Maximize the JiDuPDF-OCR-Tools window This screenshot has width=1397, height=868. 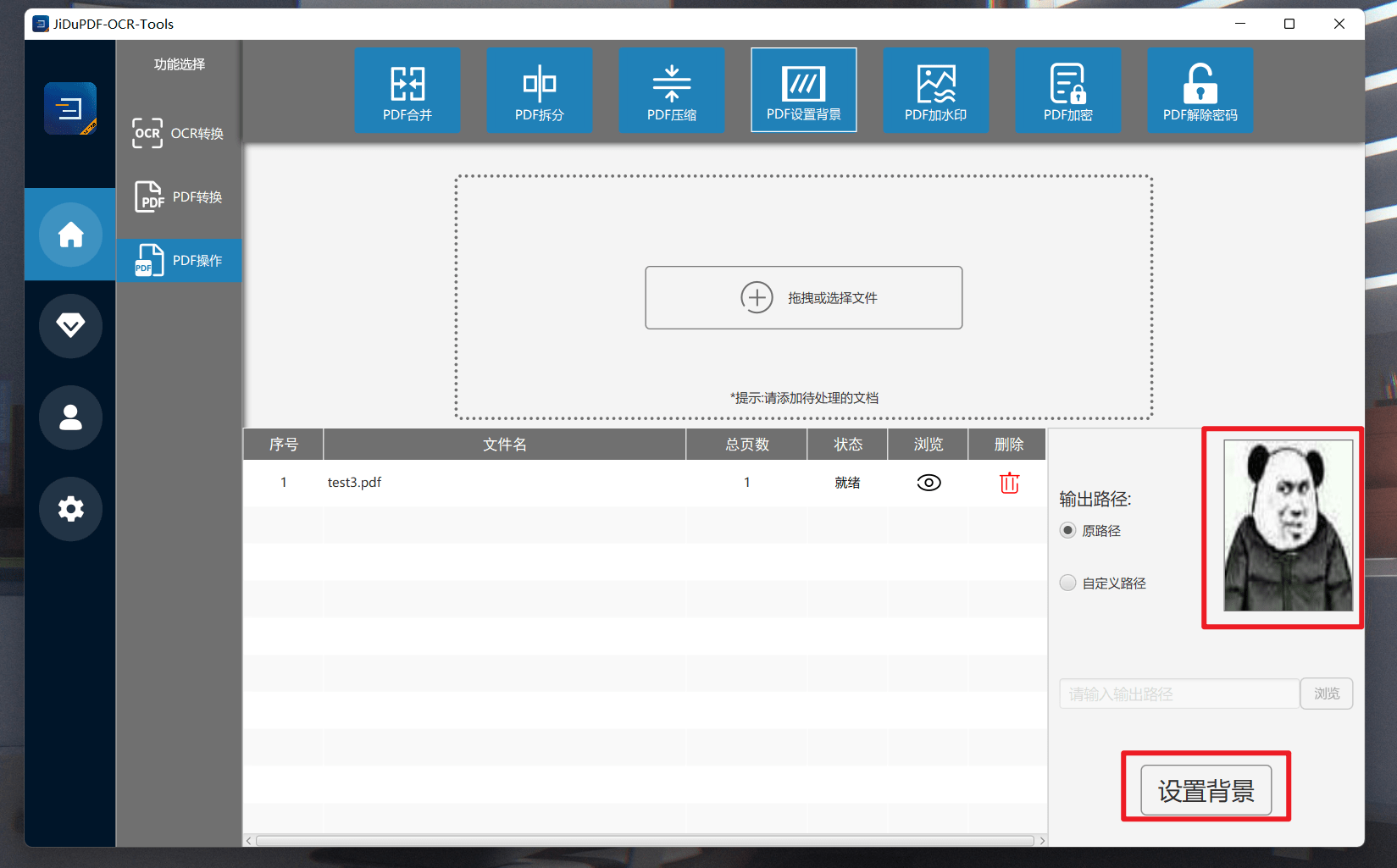[1289, 24]
